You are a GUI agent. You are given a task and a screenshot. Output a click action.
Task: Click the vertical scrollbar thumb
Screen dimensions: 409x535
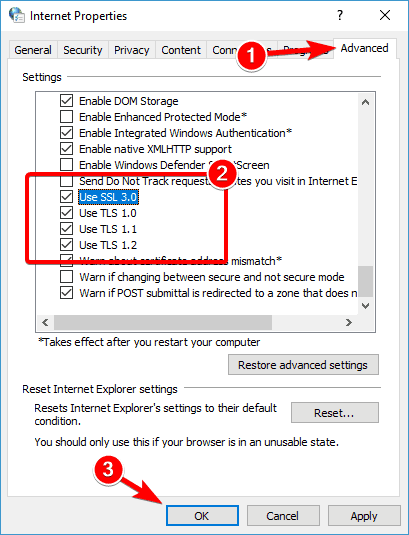pos(365,281)
